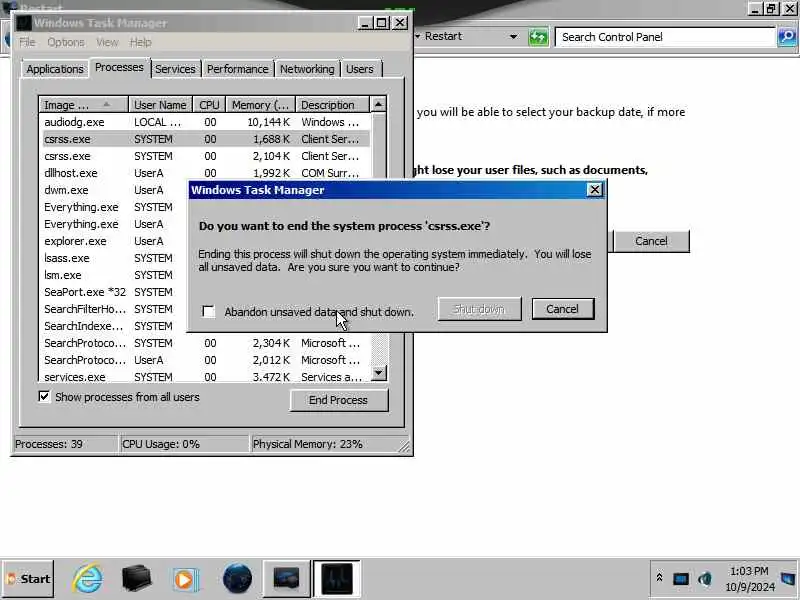Viewport: 800px width, 600px height.
Task: Click the show desktop icon in tray
Action: [x=788, y=579]
